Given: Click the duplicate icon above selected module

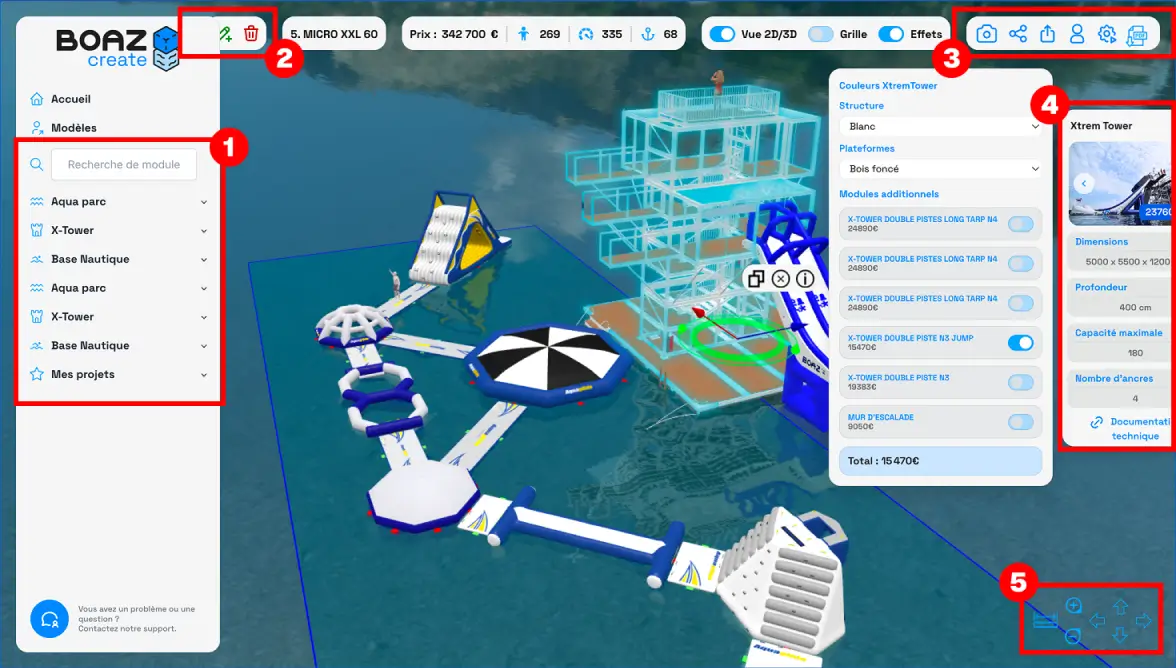Looking at the screenshot, I should 756,279.
